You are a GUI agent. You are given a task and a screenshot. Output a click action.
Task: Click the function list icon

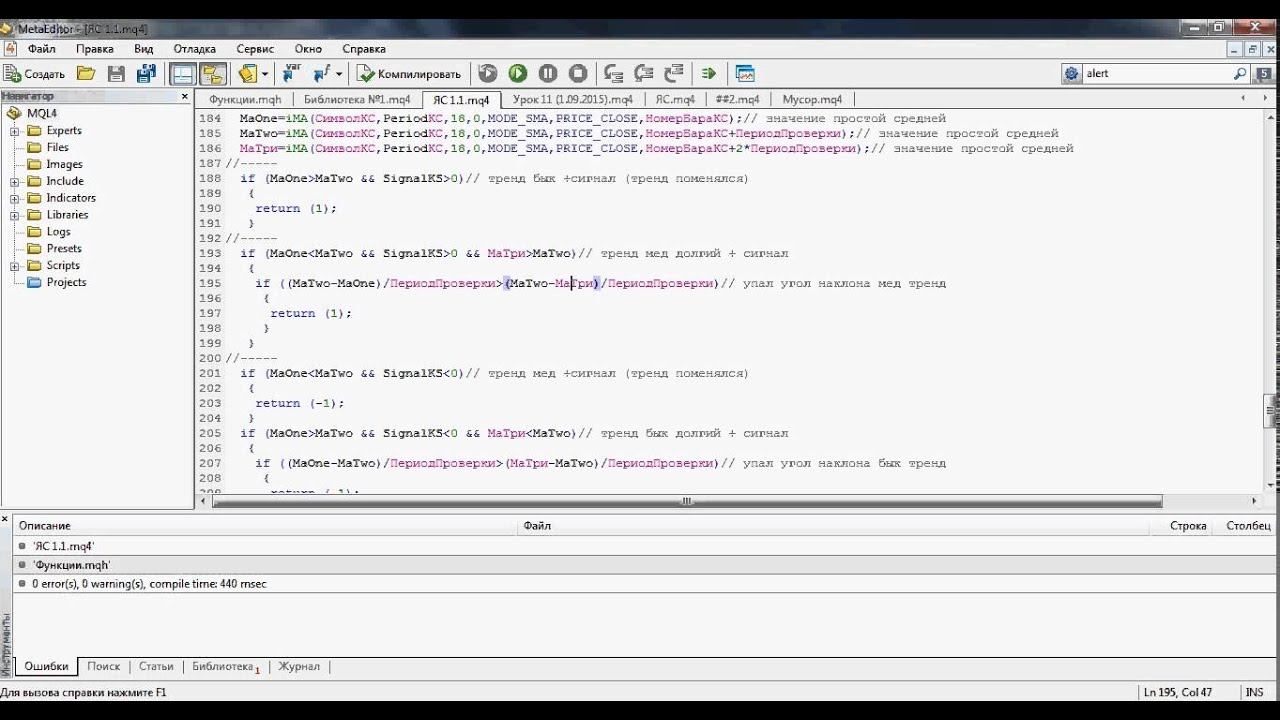pos(321,73)
